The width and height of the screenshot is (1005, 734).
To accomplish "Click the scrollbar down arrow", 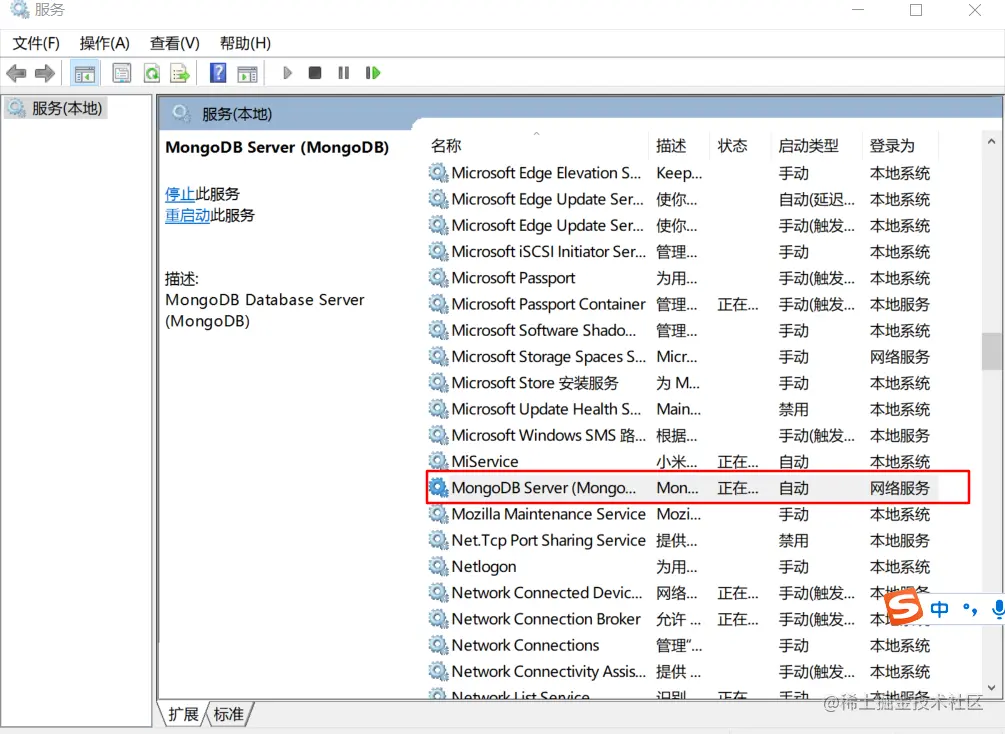I will [992, 688].
